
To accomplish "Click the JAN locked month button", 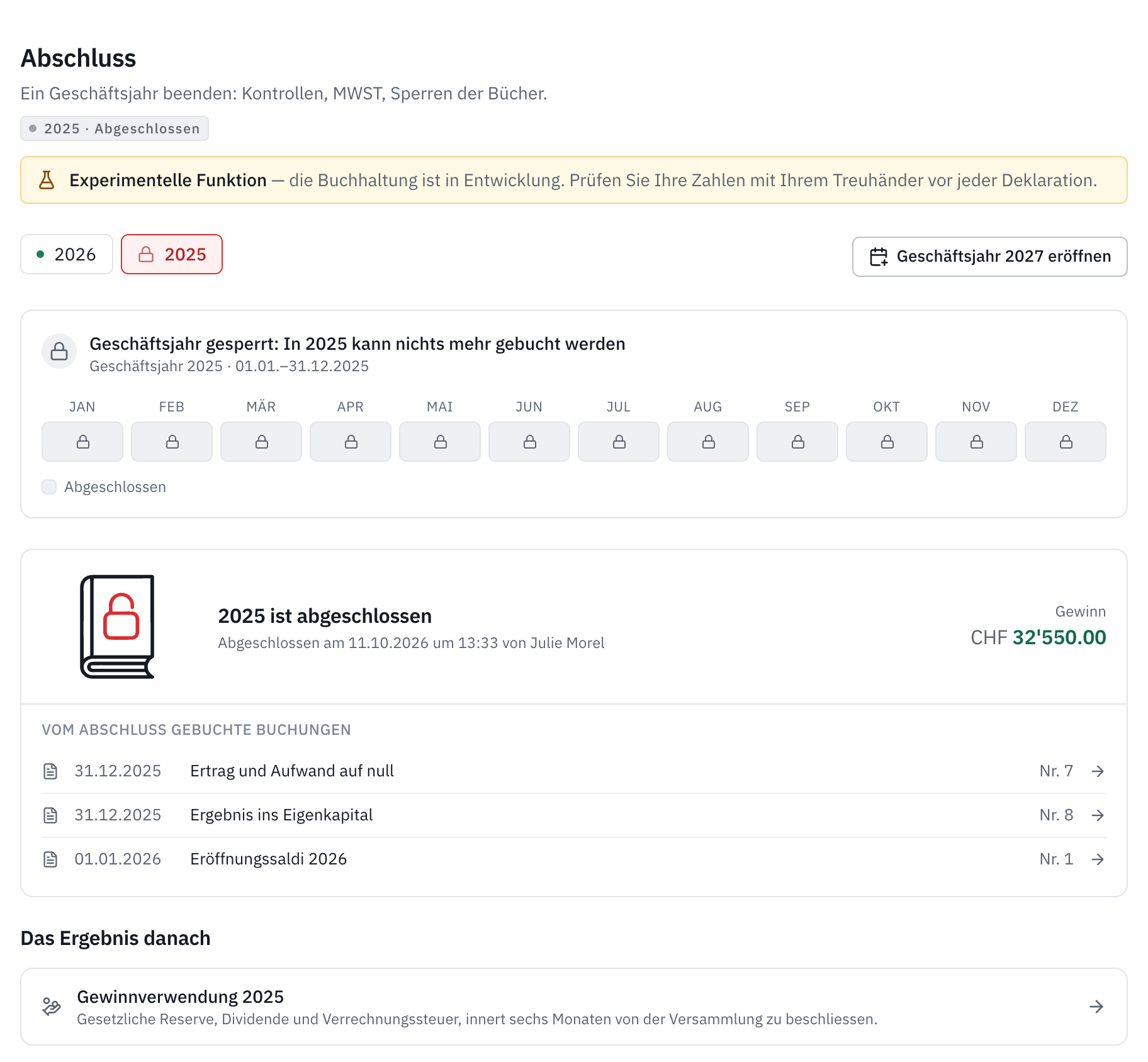I will pyautogui.click(x=82, y=442).
